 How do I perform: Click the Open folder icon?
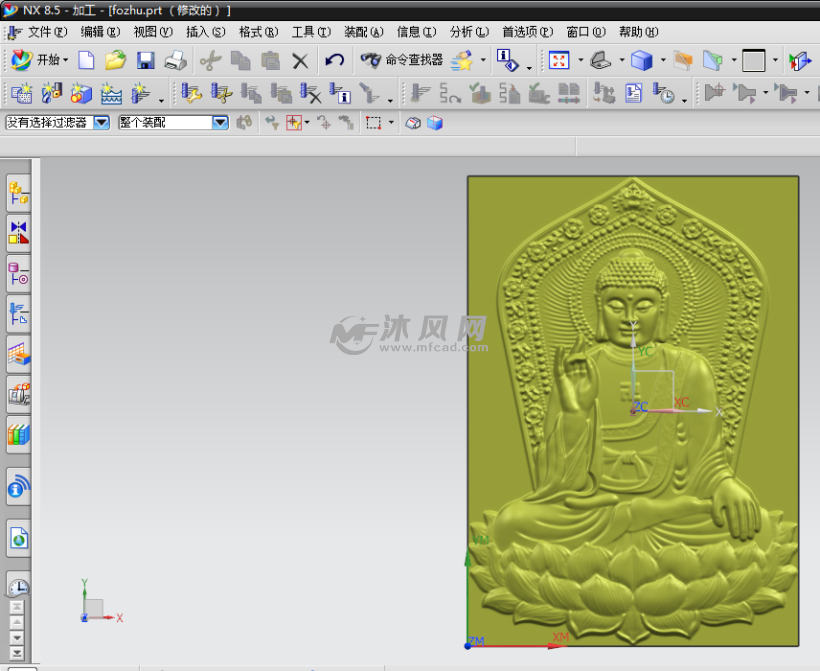click(115, 60)
